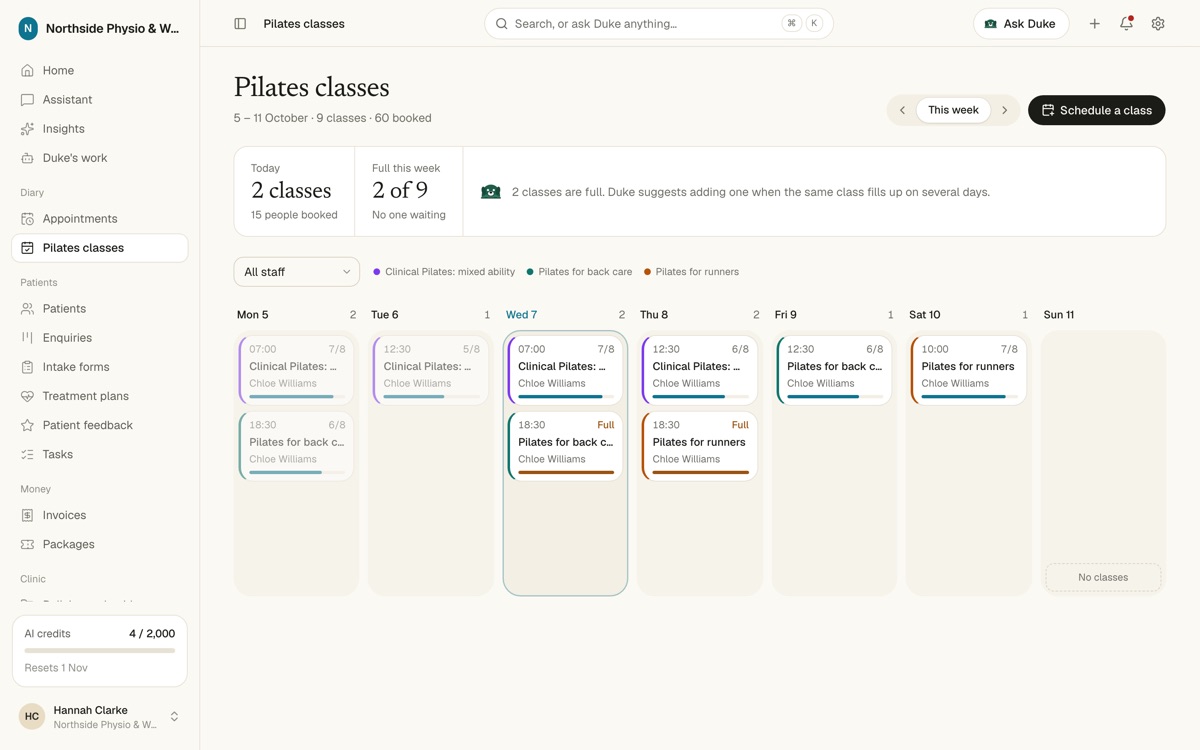
Task: Click the Resets 1 Nov text
Action: pyautogui.click(x=56, y=668)
